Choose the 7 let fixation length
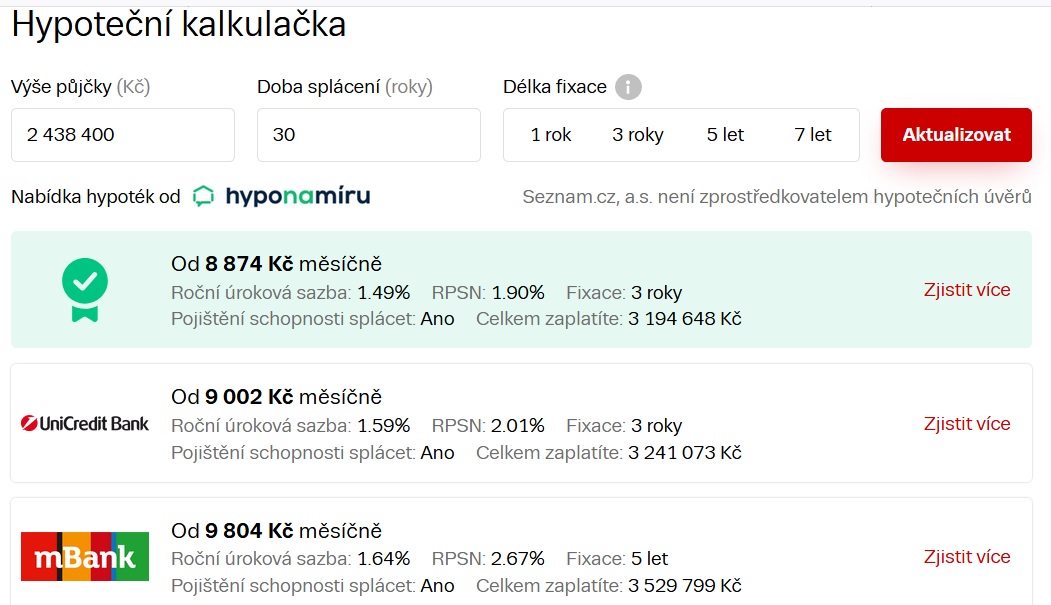 [x=813, y=135]
